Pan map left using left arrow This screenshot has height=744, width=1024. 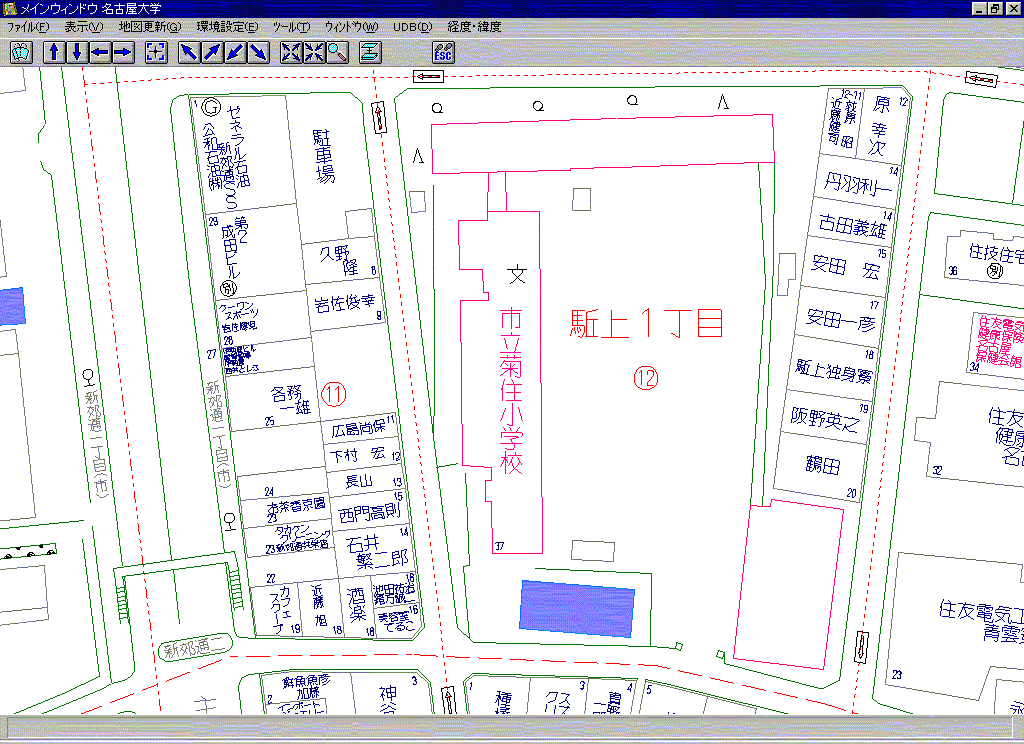click(100, 52)
